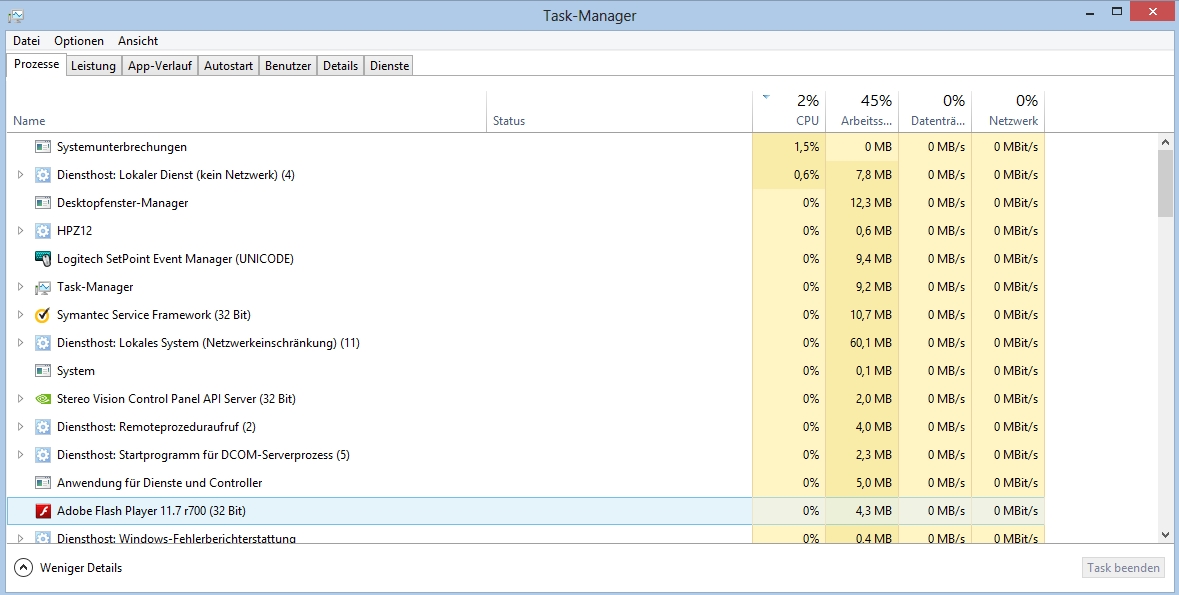
Task: Sort by the Netzwerk column header
Action: pyautogui.click(x=1008, y=111)
